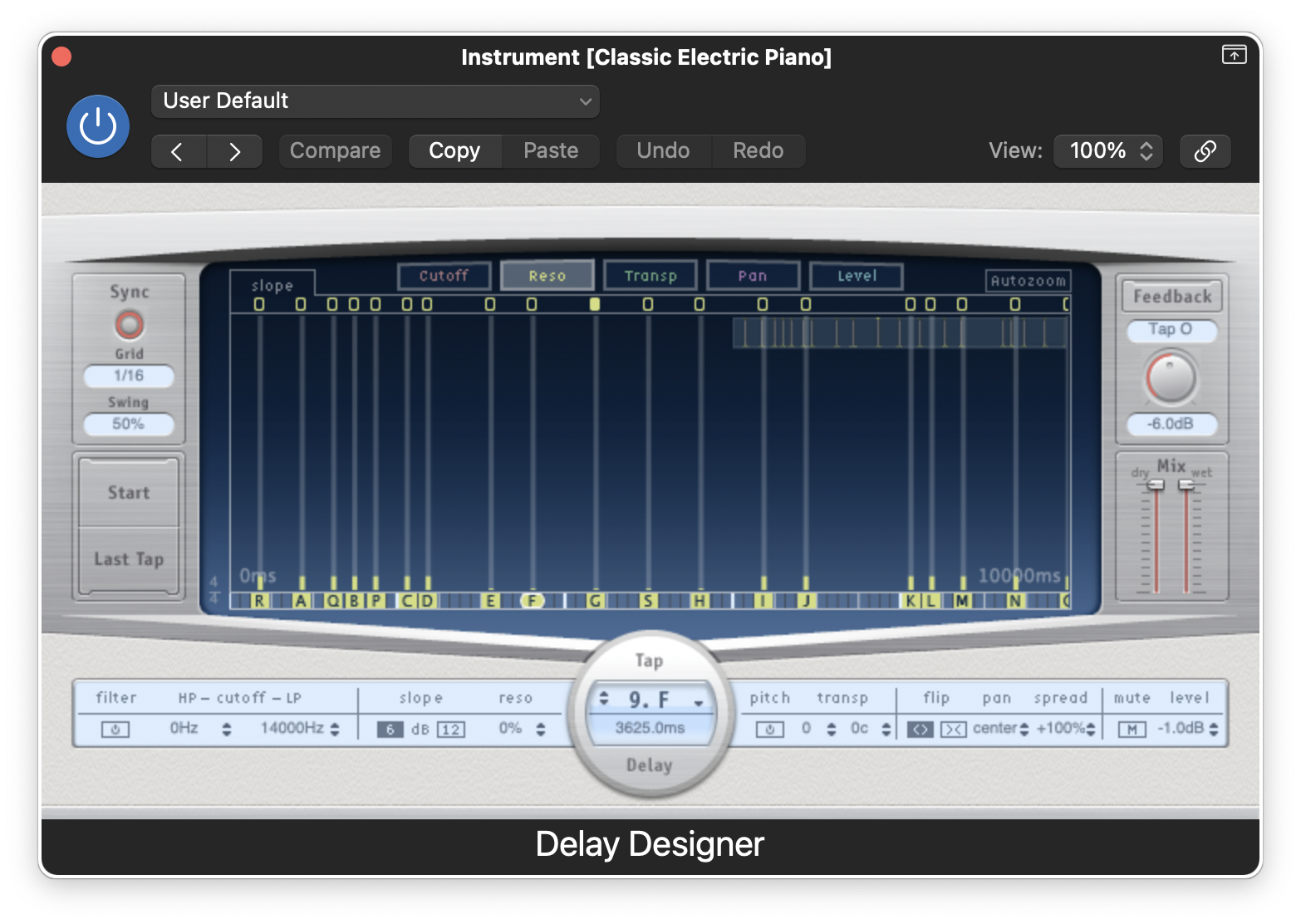Open the User Default preset menu
Viewport: 1301px width, 924px height.
click(375, 101)
